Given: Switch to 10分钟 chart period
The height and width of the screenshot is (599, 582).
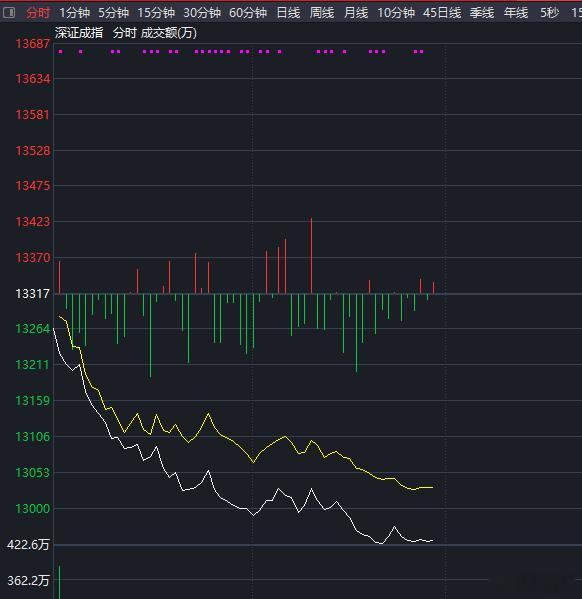Looking at the screenshot, I should 396,13.
